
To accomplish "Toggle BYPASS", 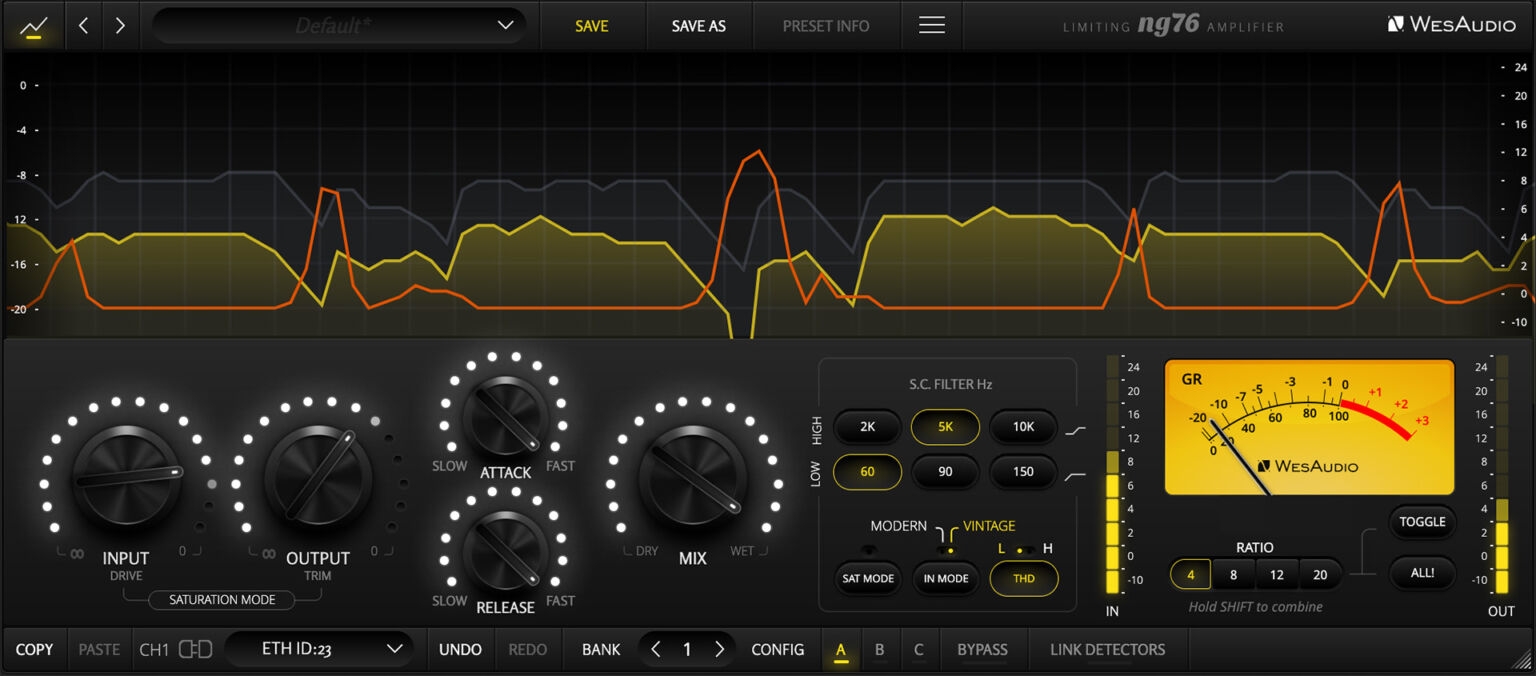I will pyautogui.click(x=982, y=650).
